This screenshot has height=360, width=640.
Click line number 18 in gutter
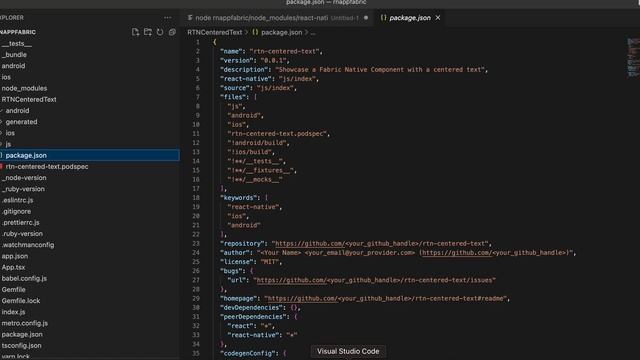click(x=196, y=198)
